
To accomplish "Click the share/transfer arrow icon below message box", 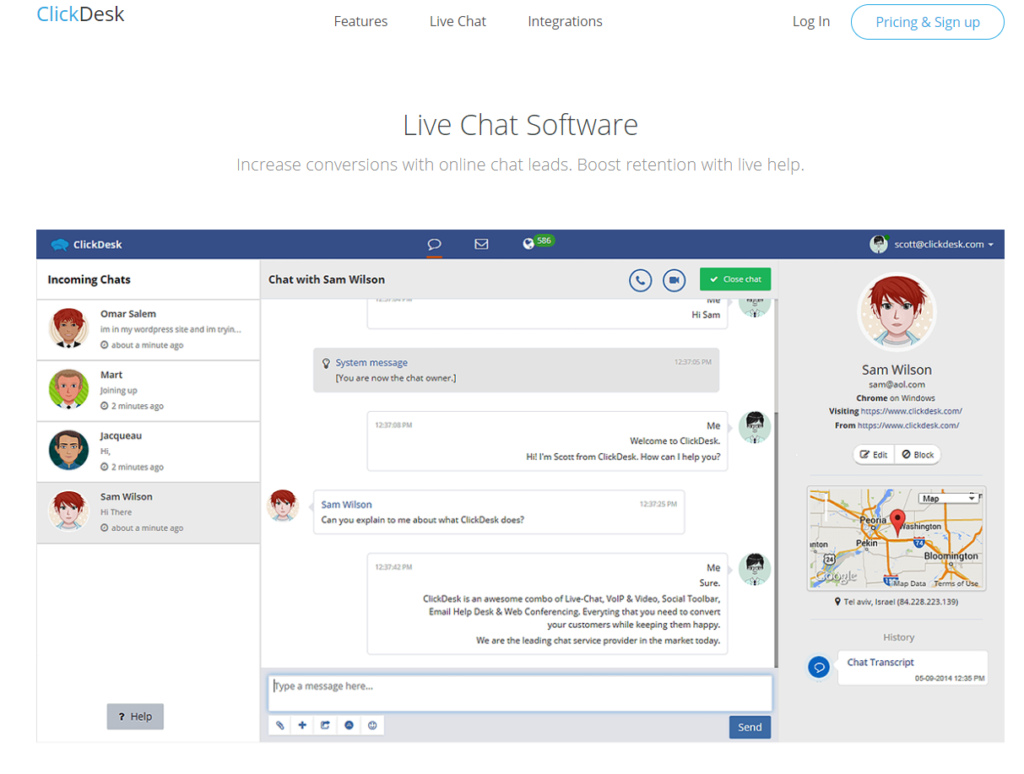I will (x=325, y=725).
